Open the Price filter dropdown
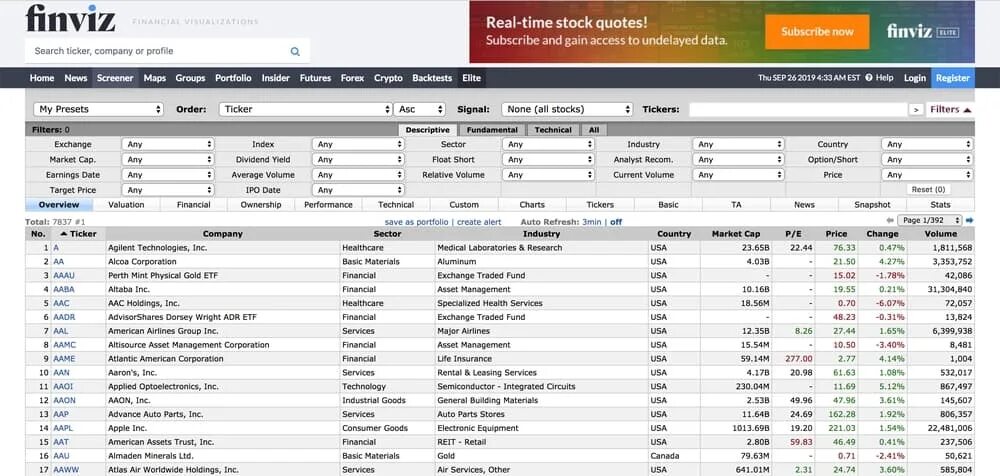The height and width of the screenshot is (476, 1000). [927, 175]
